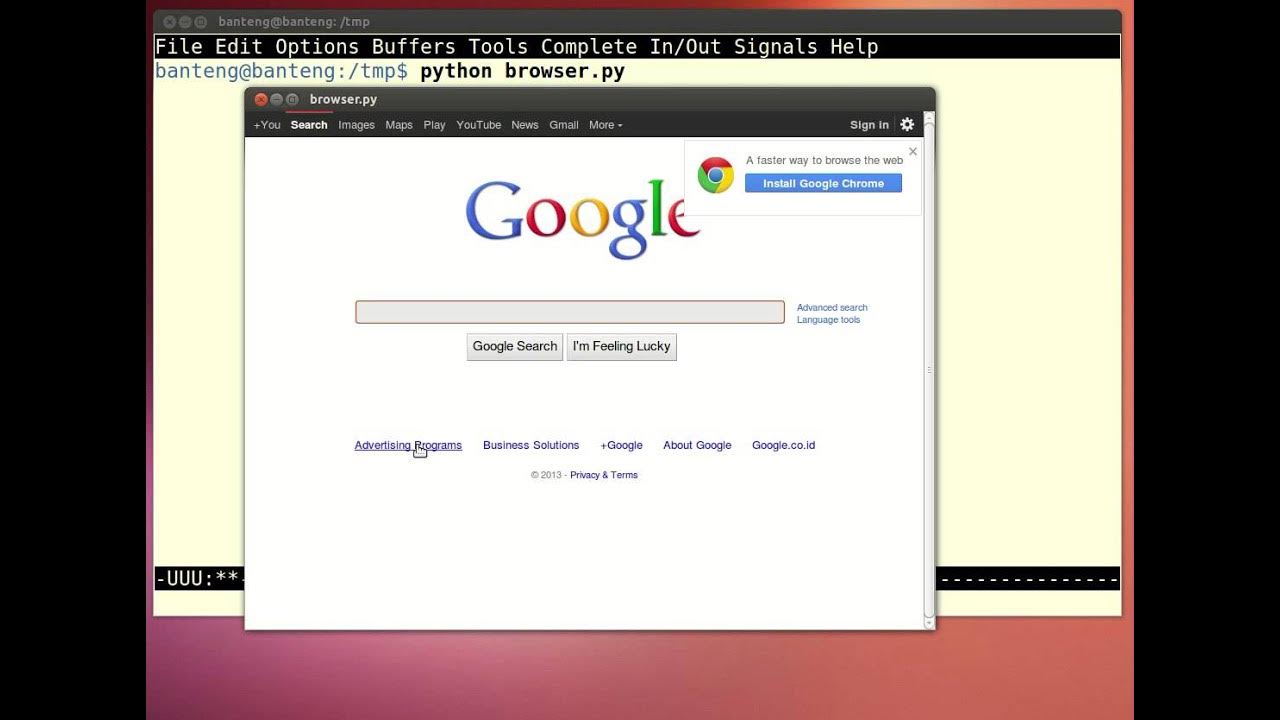Image resolution: width=1280 pixels, height=720 pixels.
Task: Focus the Google search input box
Action: [570, 312]
